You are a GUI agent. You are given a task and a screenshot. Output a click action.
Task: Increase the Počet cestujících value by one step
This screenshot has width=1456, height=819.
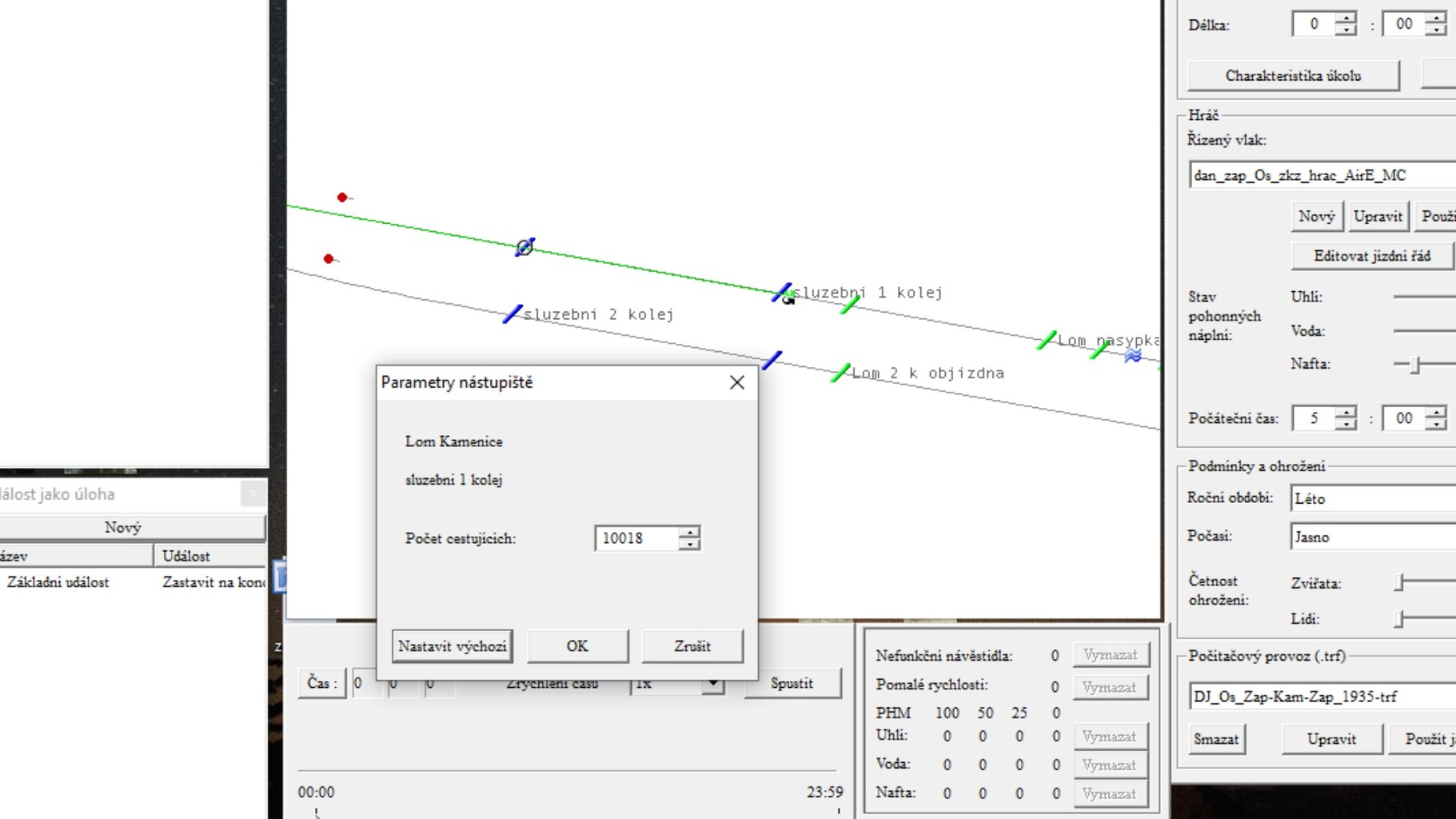pyautogui.click(x=689, y=533)
